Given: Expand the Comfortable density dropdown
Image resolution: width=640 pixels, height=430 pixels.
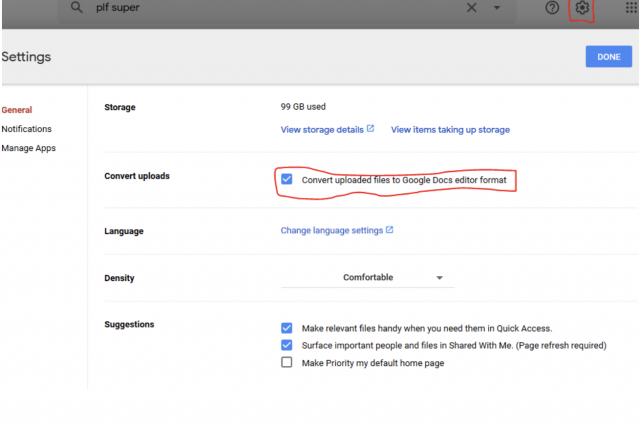Looking at the screenshot, I should [367, 277].
